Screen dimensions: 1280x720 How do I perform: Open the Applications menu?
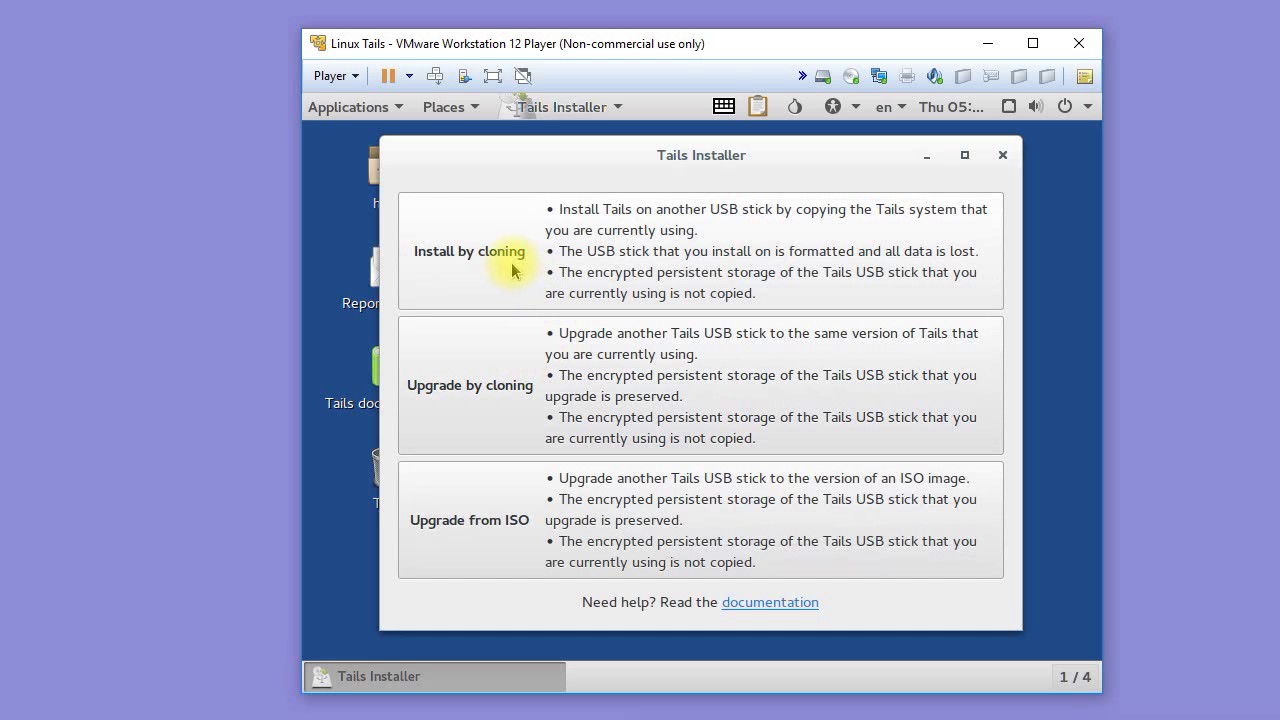[x=355, y=107]
